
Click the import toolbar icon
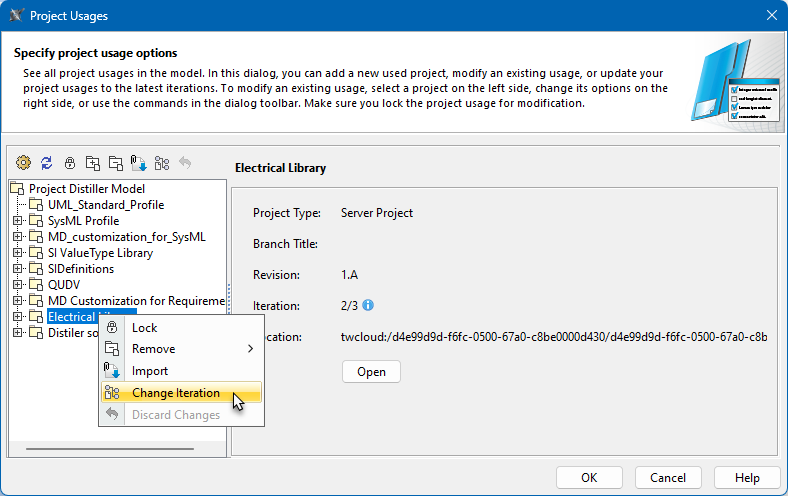139,162
